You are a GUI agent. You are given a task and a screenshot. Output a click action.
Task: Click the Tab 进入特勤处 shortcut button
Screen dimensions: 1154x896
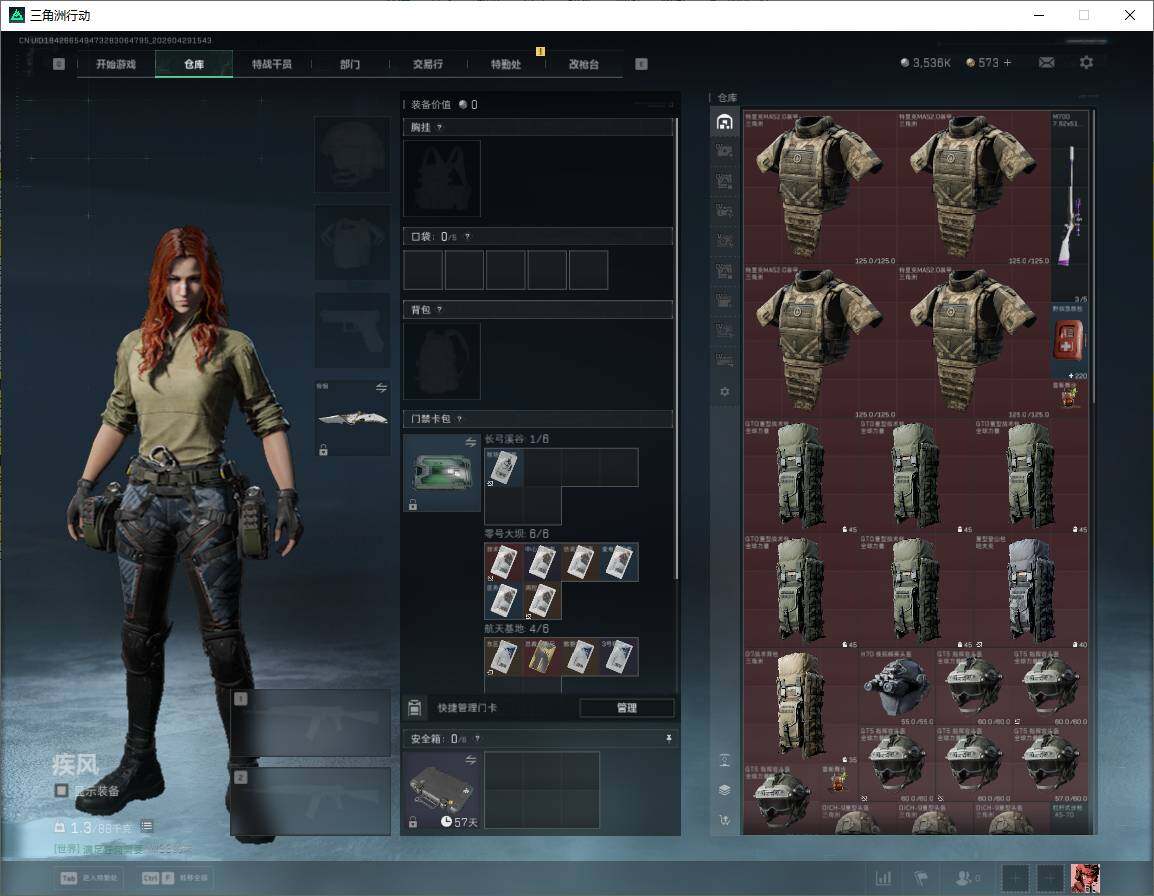click(88, 878)
